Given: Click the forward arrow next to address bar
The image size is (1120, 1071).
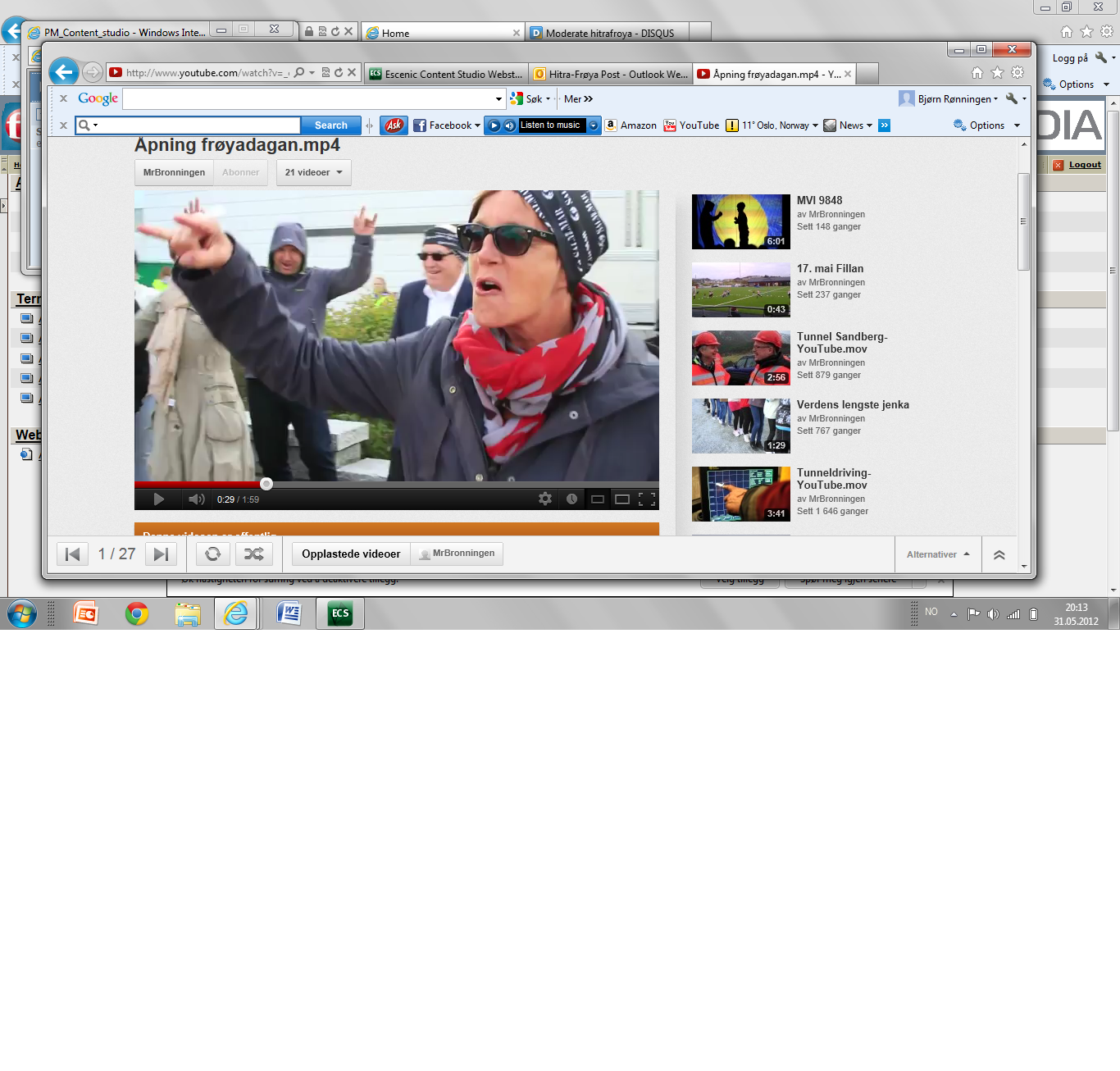Looking at the screenshot, I should point(93,72).
